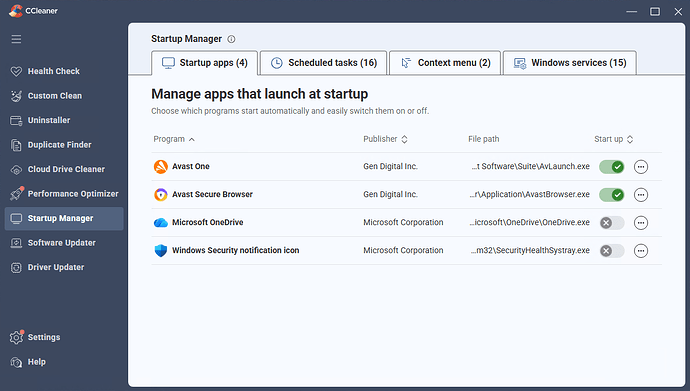Open Driver Updater section
Image resolution: width=690 pixels, height=391 pixels.
pos(56,267)
